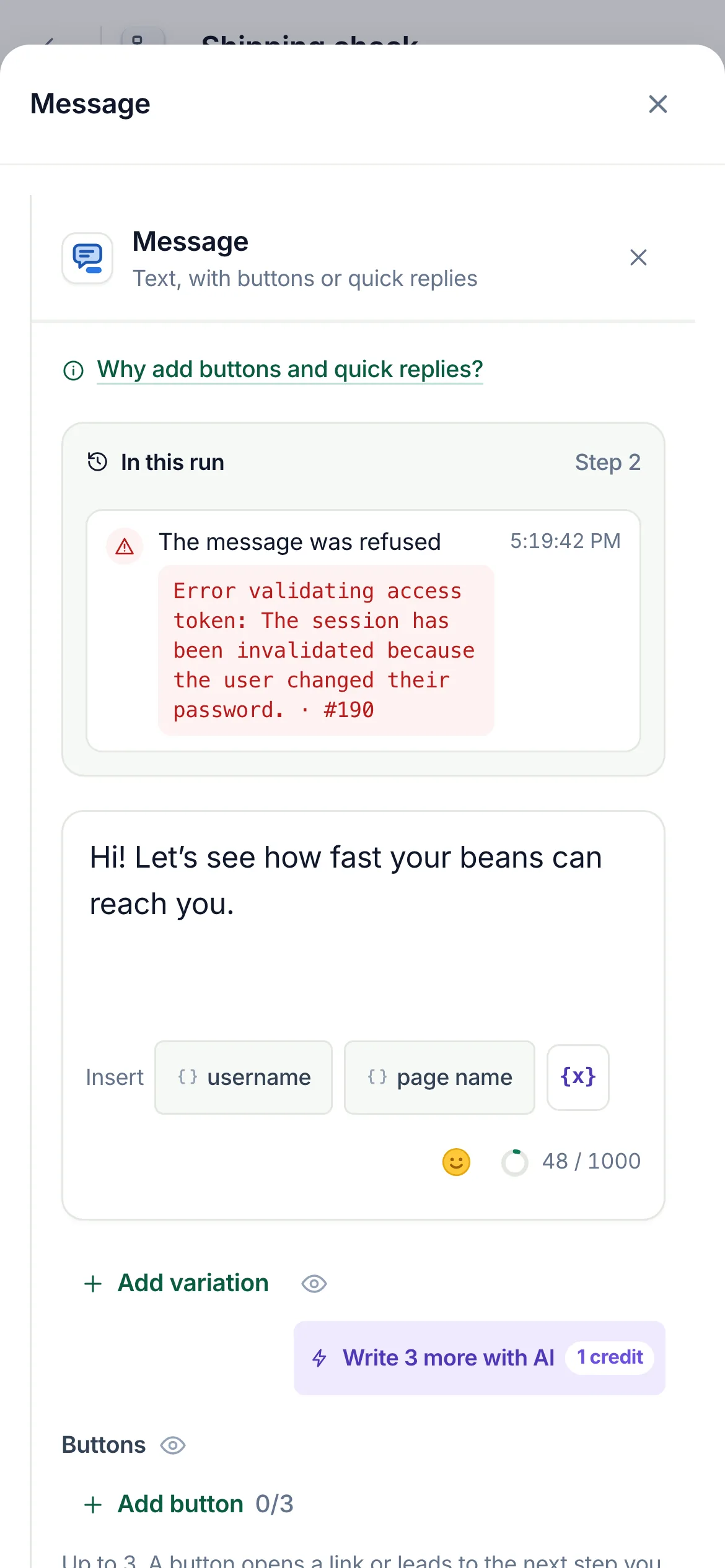Viewport: 725px width, 1568px height.
Task: Close the Message sheet header
Action: click(x=657, y=104)
